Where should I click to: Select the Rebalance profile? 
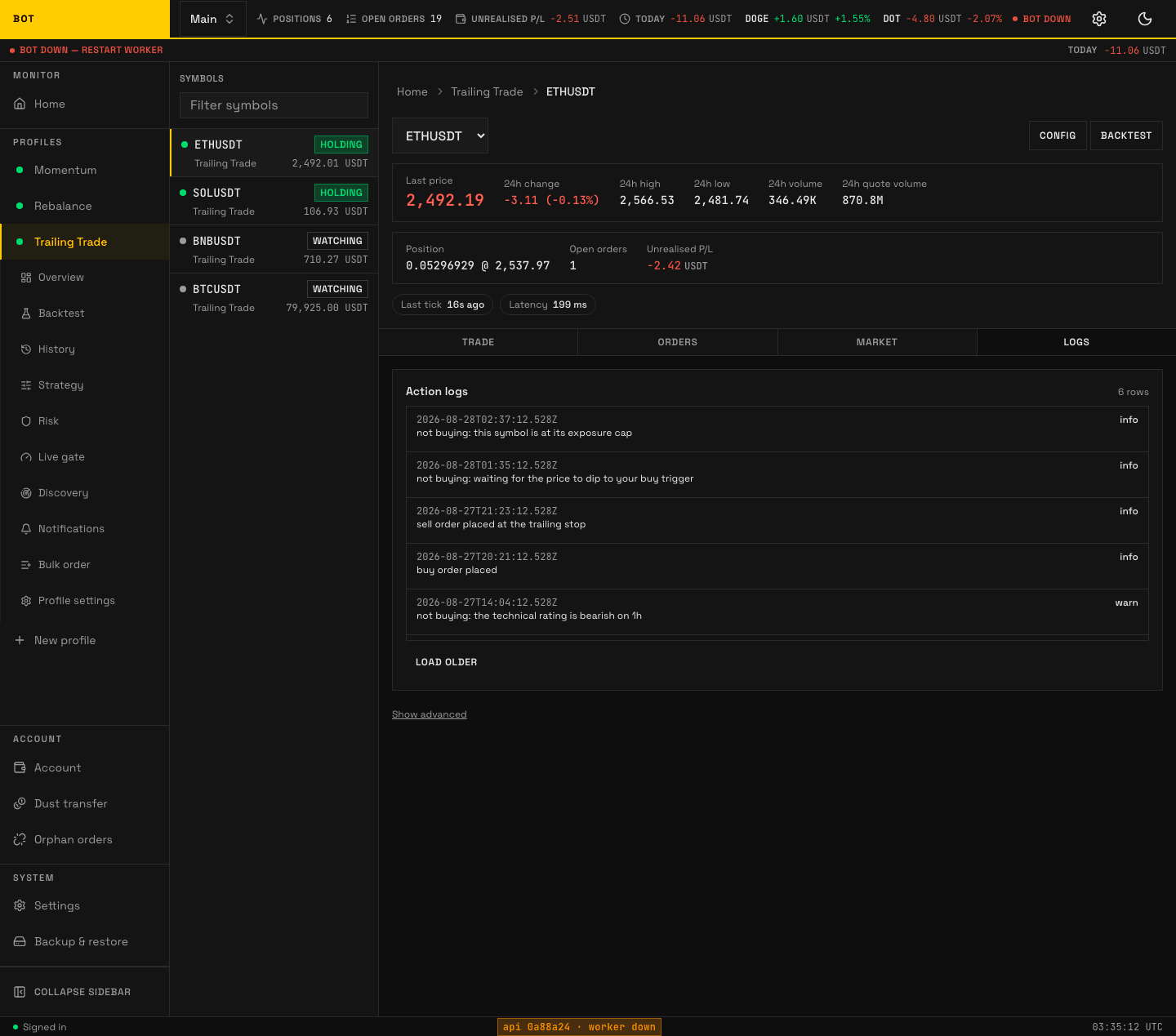tap(85, 206)
